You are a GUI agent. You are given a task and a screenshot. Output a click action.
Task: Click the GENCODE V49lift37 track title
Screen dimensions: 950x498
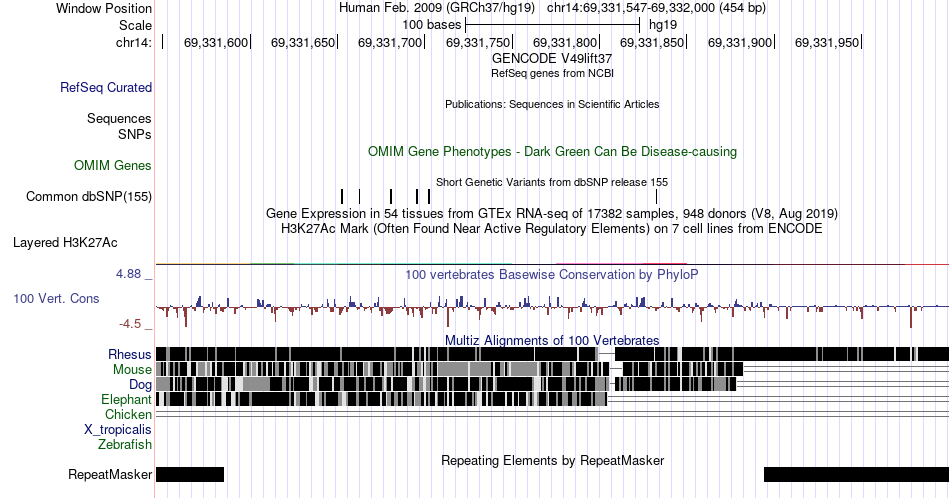552,58
